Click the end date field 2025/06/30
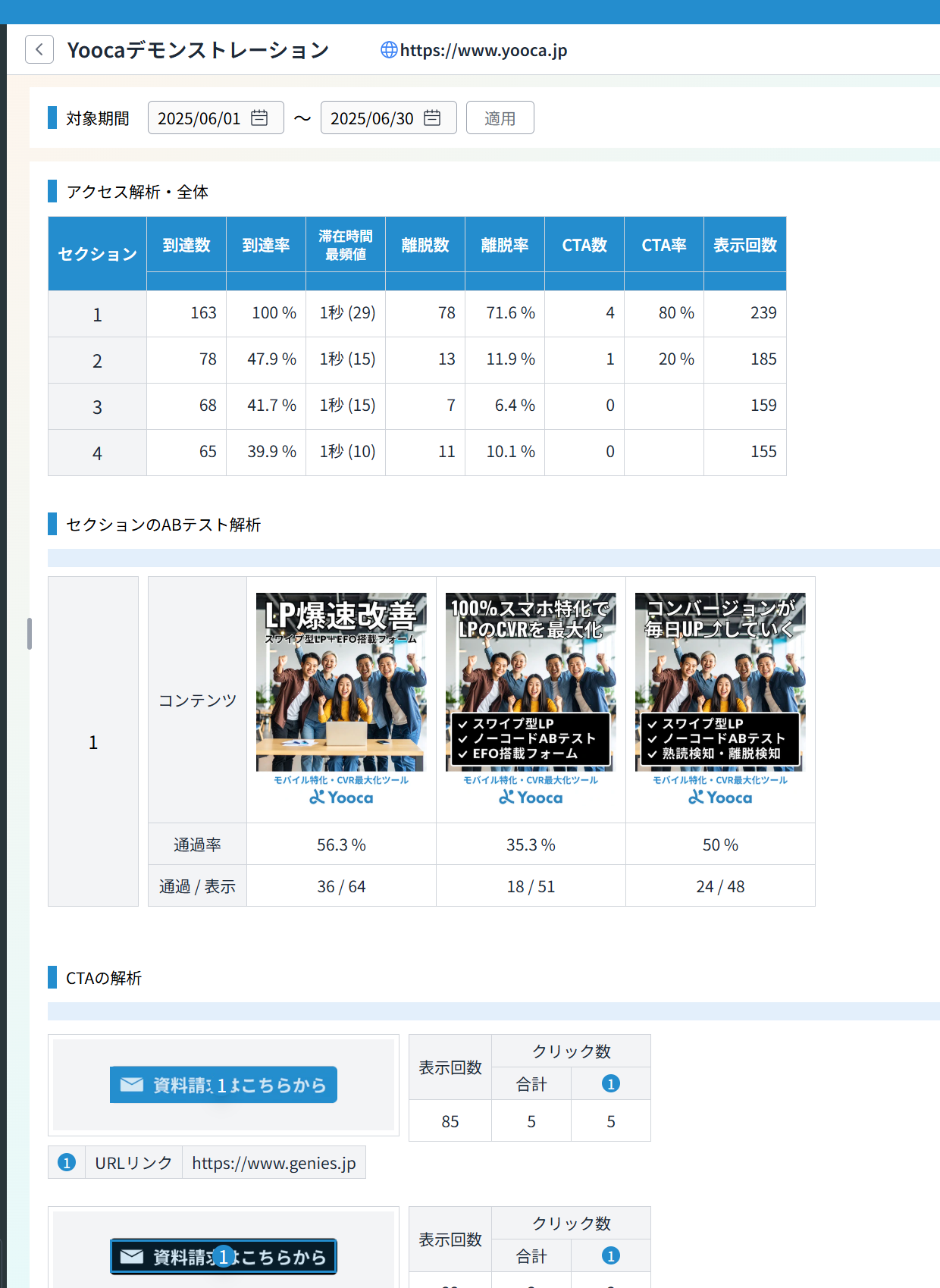Image resolution: width=940 pixels, height=1288 pixels. point(371,118)
